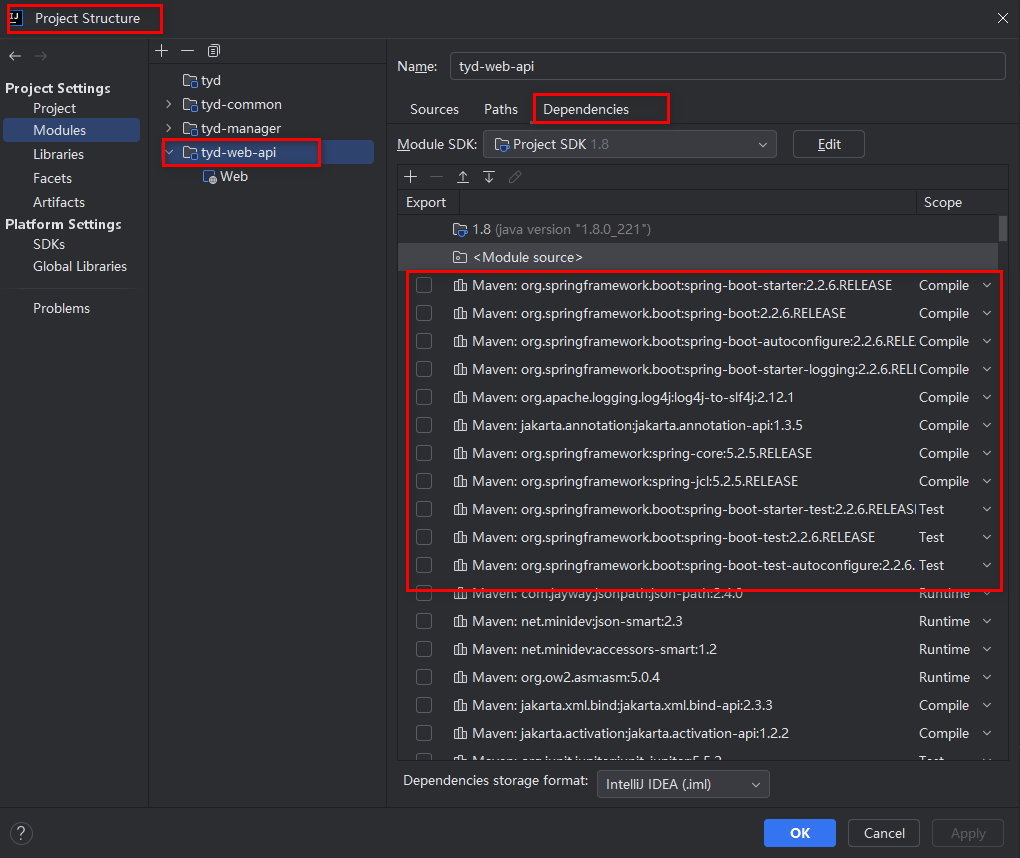Click the Module source folder icon
Screen dimensions: 1020x858
(460, 258)
